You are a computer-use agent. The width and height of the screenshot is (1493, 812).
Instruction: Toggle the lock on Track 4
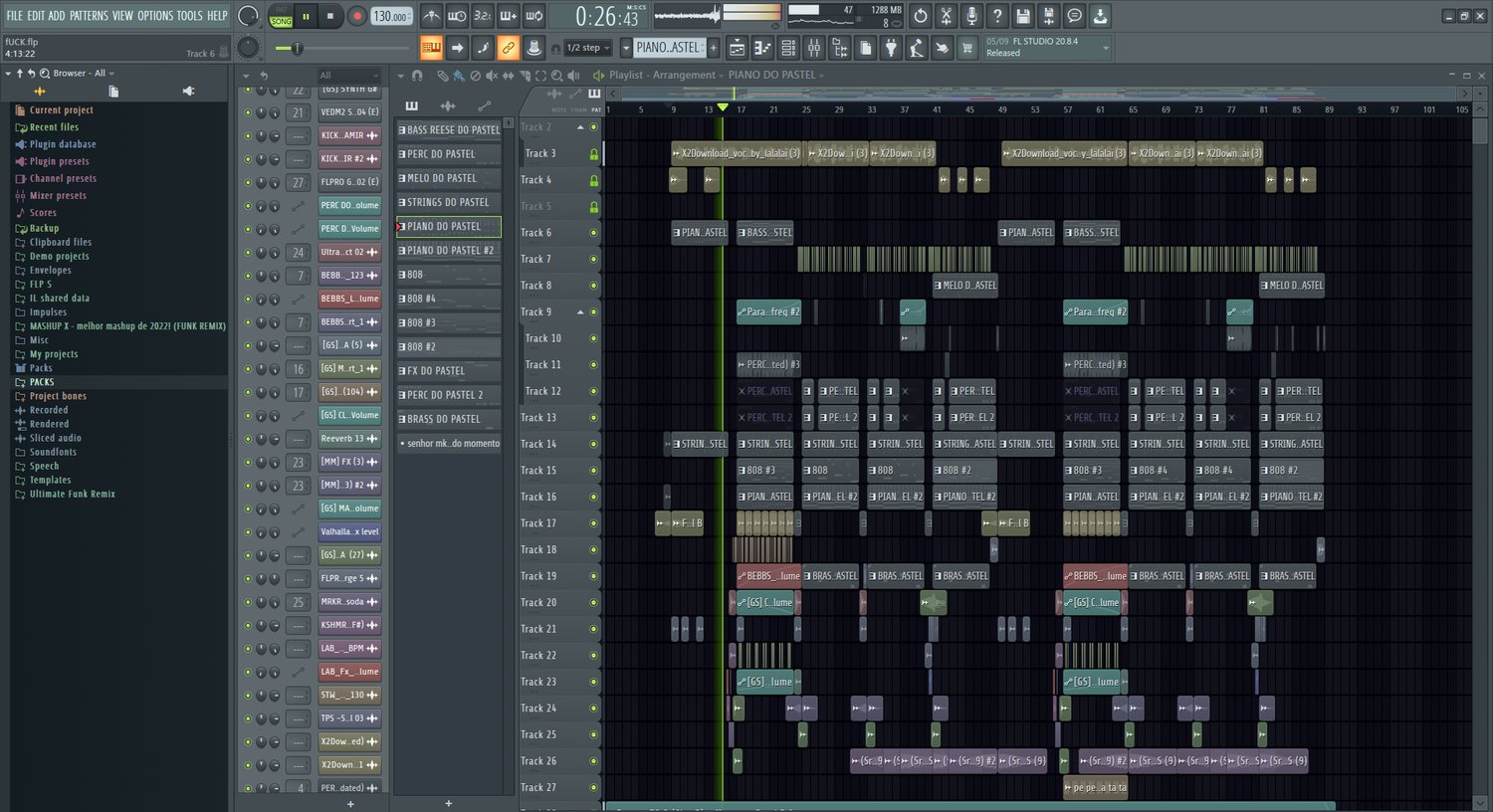click(x=594, y=181)
